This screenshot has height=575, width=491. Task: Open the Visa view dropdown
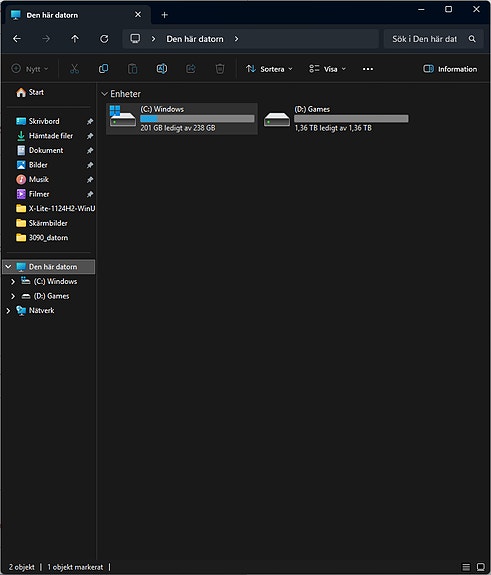(327, 69)
